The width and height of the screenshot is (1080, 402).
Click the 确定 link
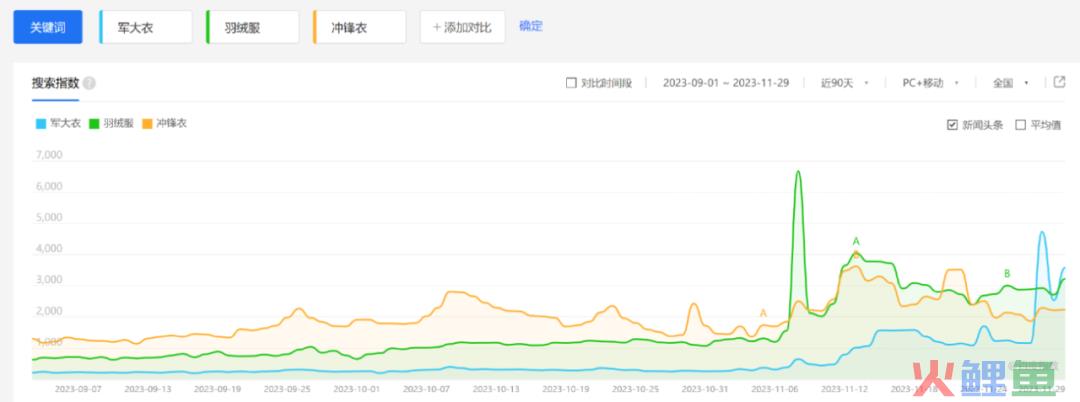(x=530, y=26)
